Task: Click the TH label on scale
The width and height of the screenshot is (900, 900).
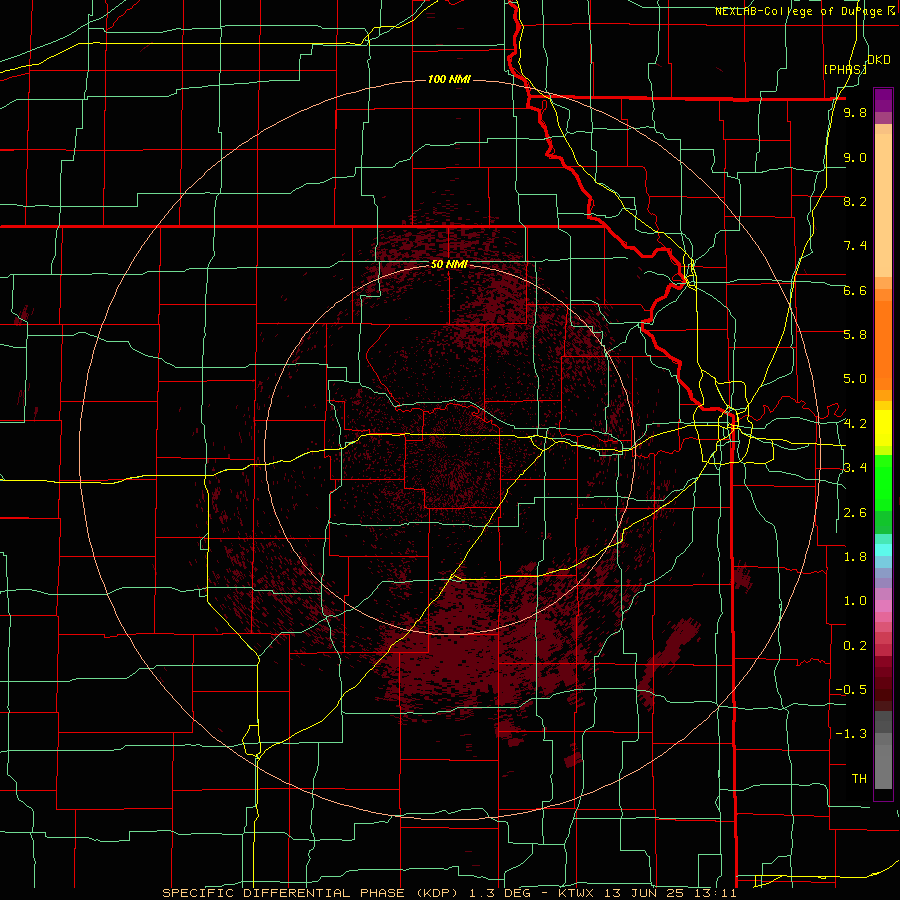Action: coord(859,779)
